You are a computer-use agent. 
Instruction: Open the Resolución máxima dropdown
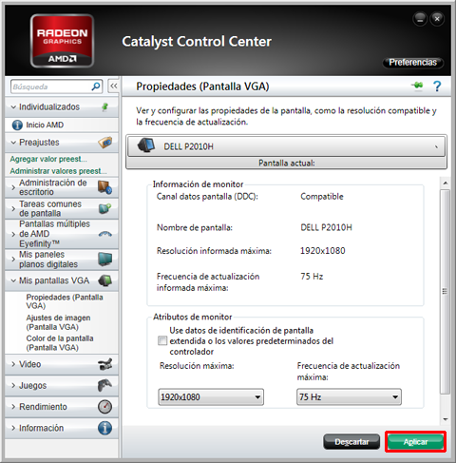[211, 397]
